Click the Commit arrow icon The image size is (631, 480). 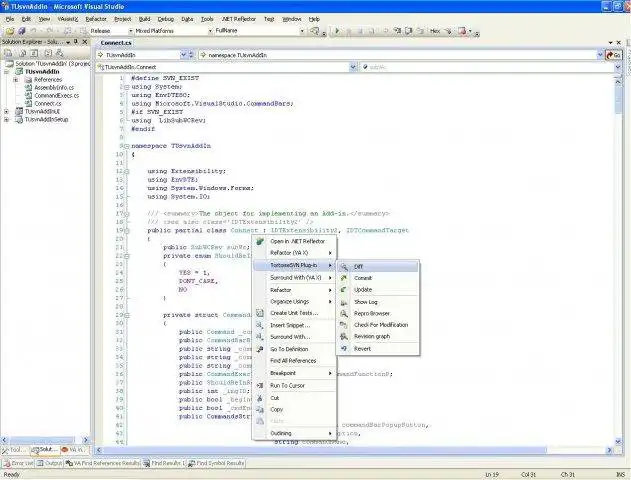(344, 278)
